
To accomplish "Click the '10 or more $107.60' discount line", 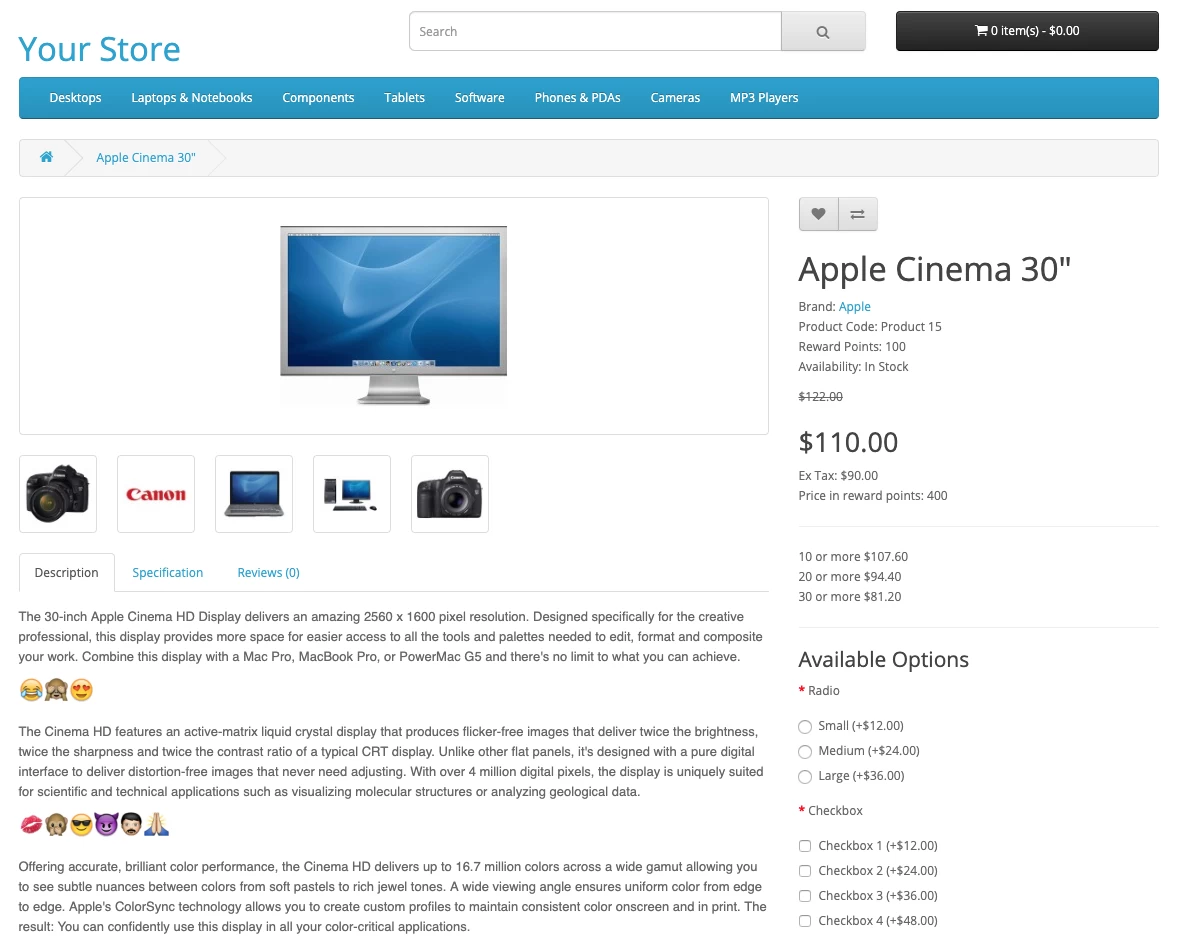I will 853,556.
